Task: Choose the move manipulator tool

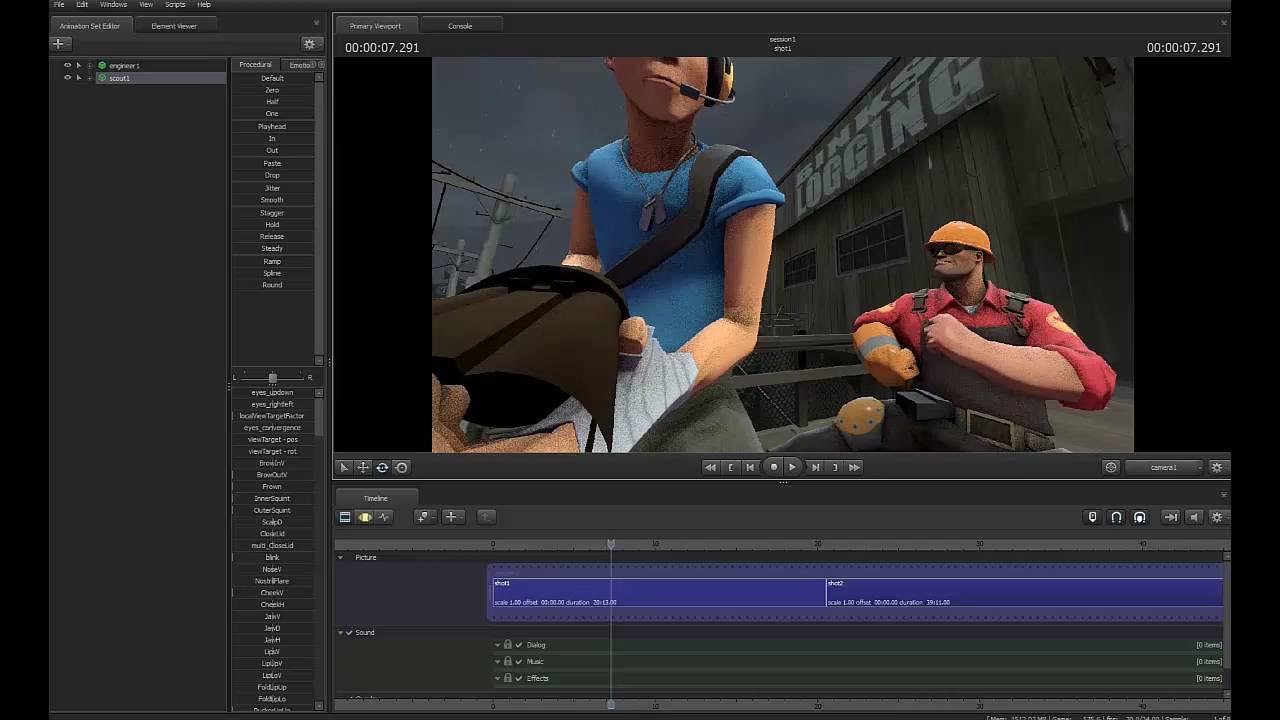Action: tap(363, 467)
